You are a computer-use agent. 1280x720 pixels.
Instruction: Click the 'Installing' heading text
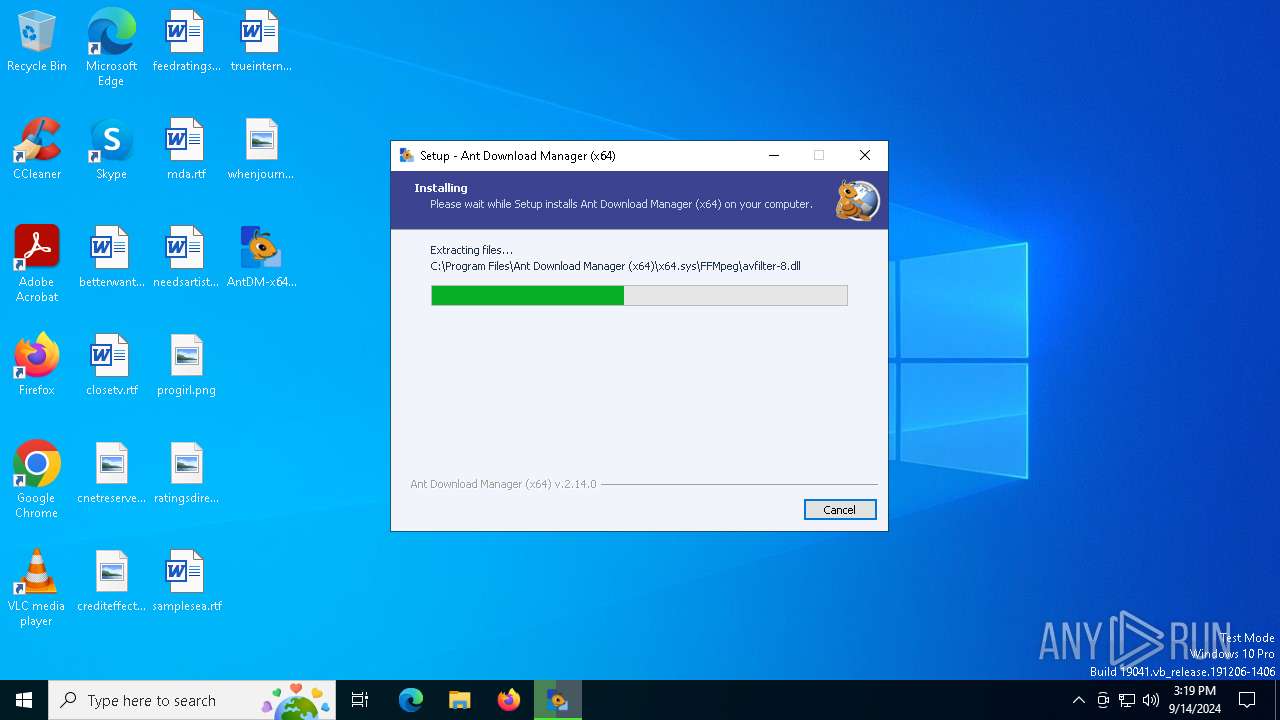coord(441,188)
